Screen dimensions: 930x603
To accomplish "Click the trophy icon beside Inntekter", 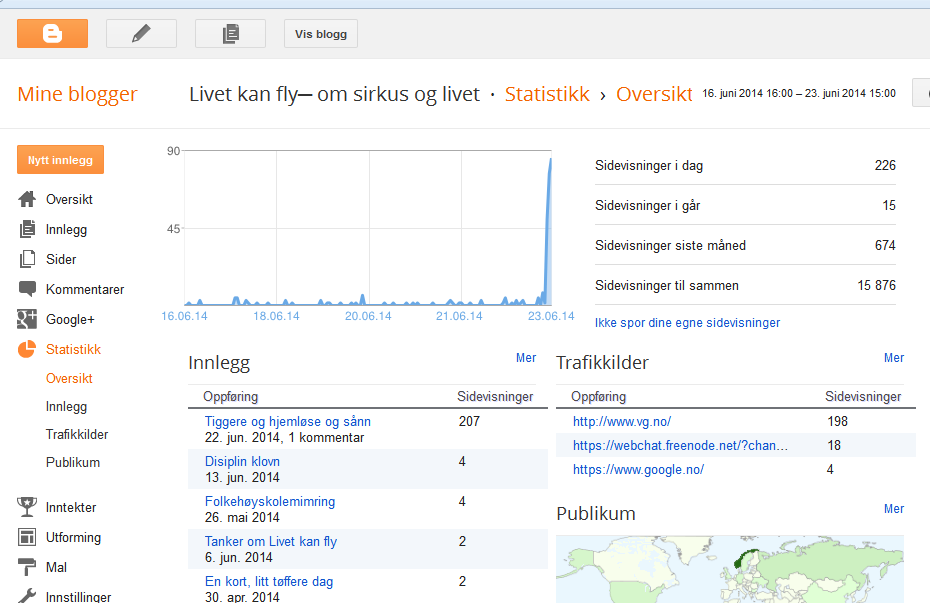I will (x=28, y=508).
